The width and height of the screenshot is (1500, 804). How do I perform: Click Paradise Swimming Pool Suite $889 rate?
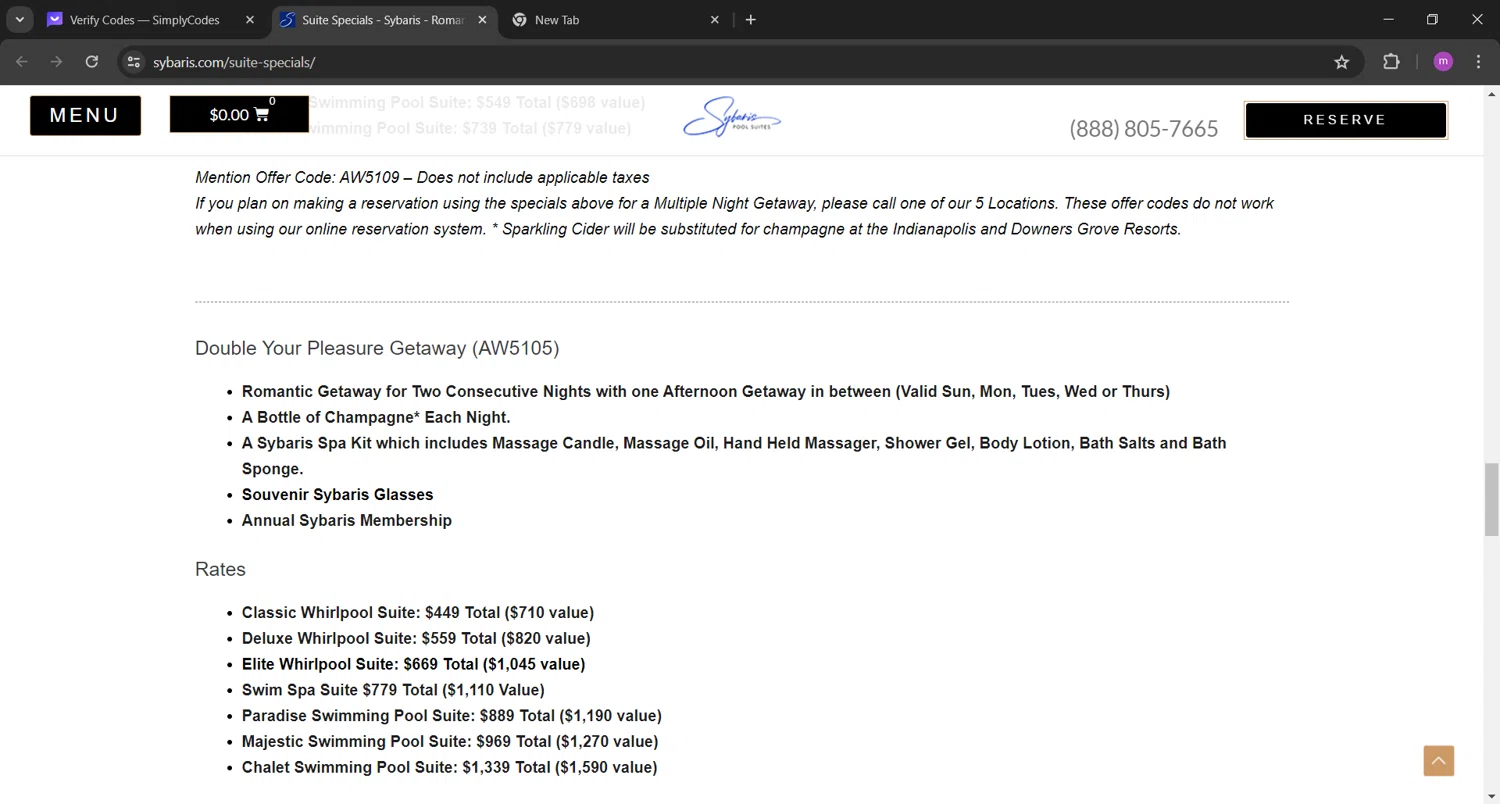(452, 716)
